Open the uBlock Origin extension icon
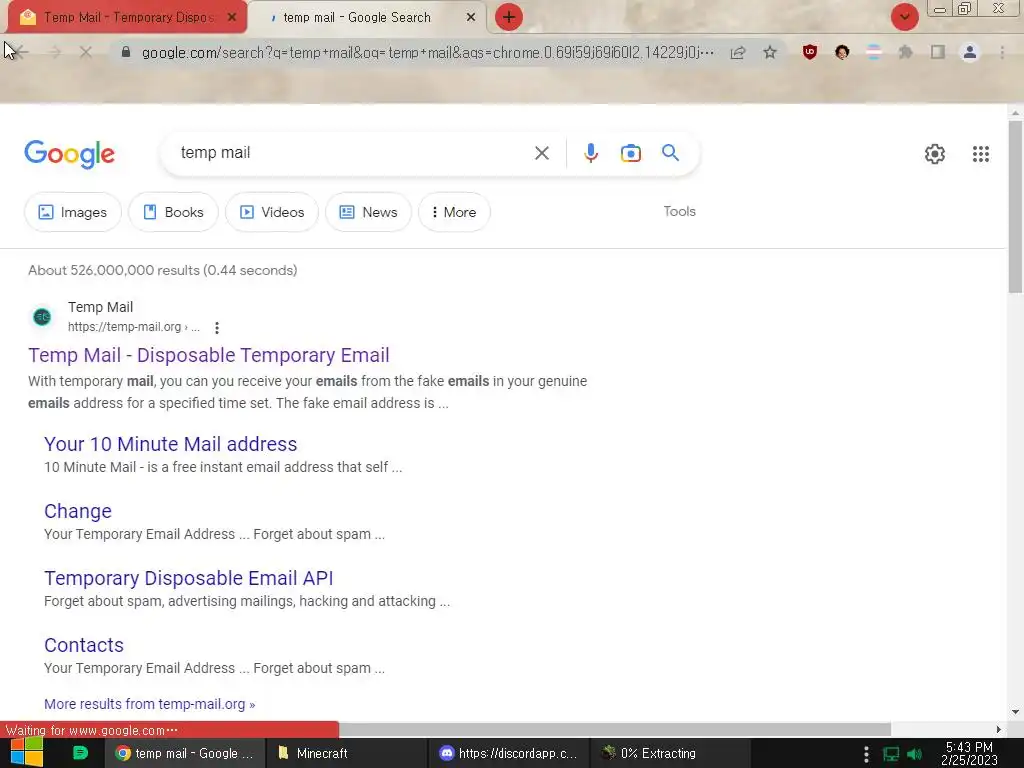Viewport: 1024px width, 768px height. pos(810,52)
